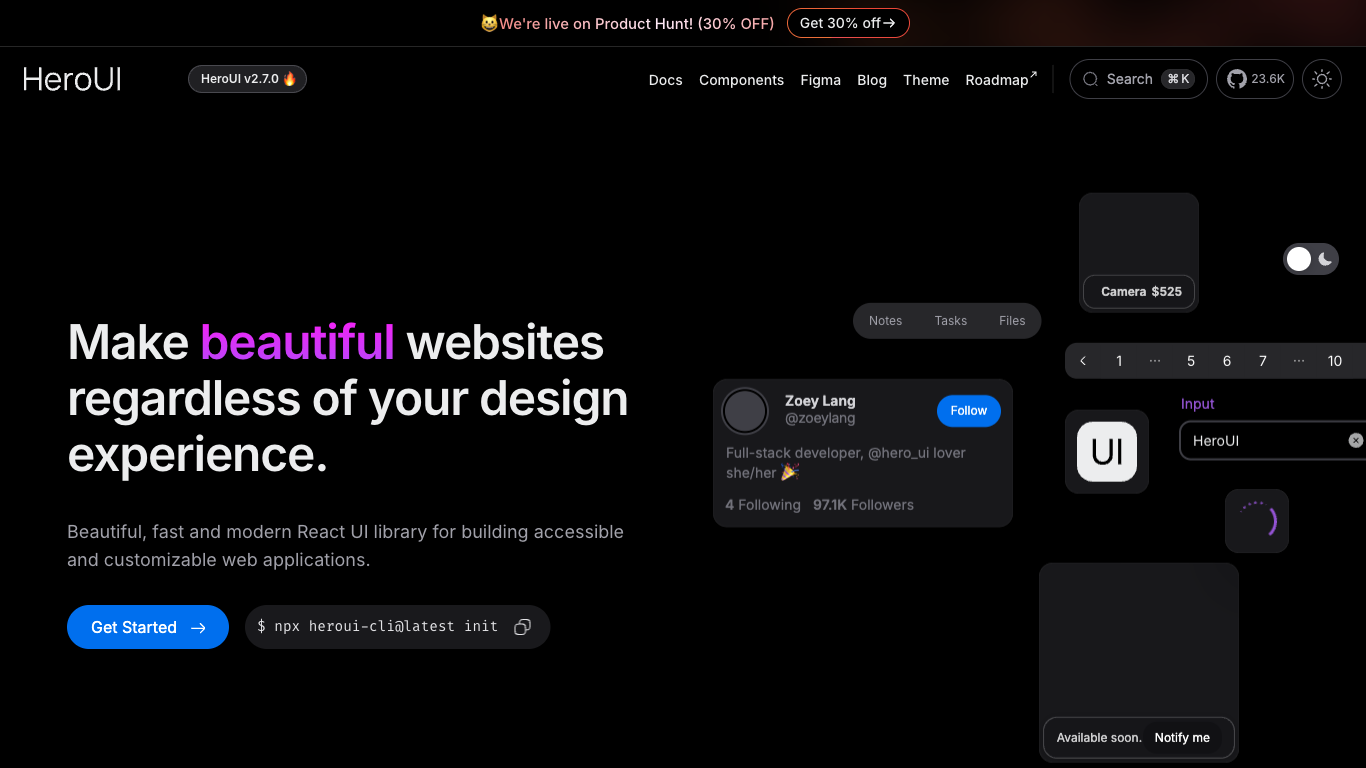The image size is (1366, 768).
Task: Open the Theme page
Action: (926, 80)
